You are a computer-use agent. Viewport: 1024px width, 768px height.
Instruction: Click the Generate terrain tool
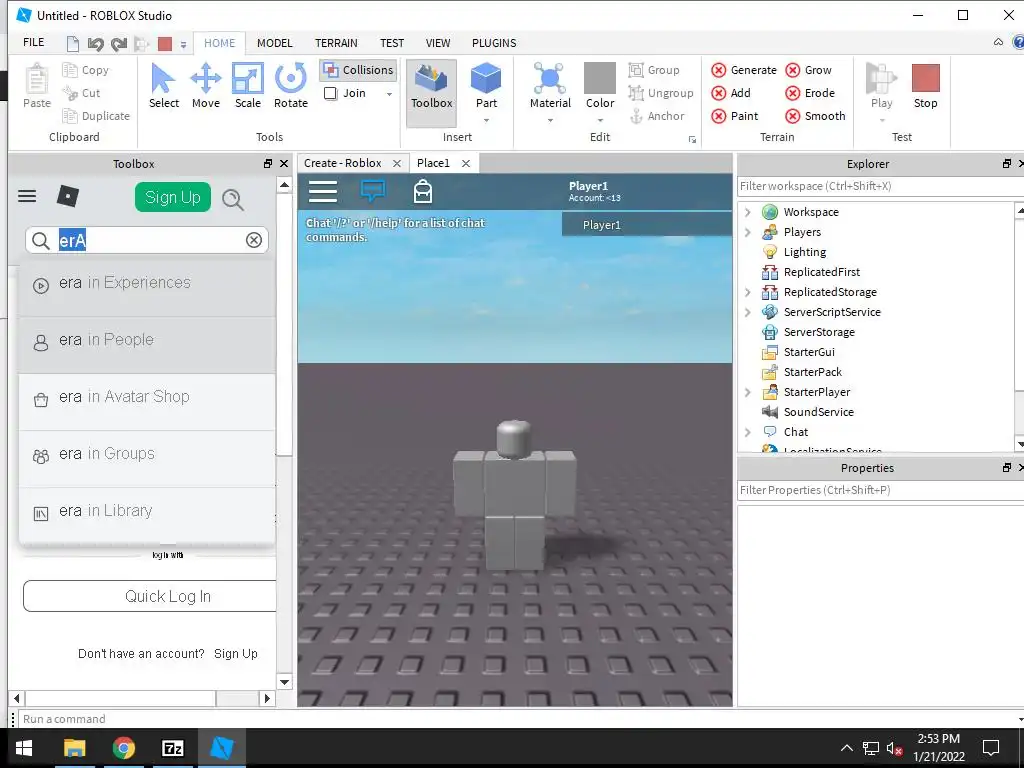[744, 70]
